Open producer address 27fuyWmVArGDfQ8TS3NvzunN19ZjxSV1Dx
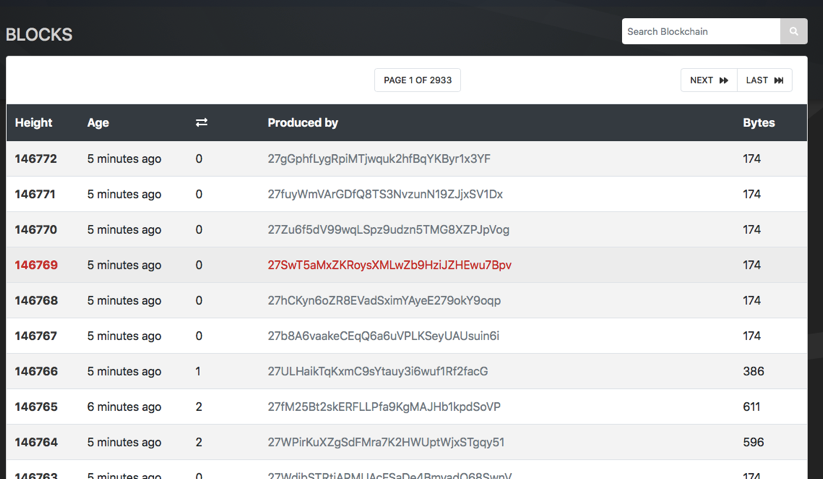 point(385,194)
